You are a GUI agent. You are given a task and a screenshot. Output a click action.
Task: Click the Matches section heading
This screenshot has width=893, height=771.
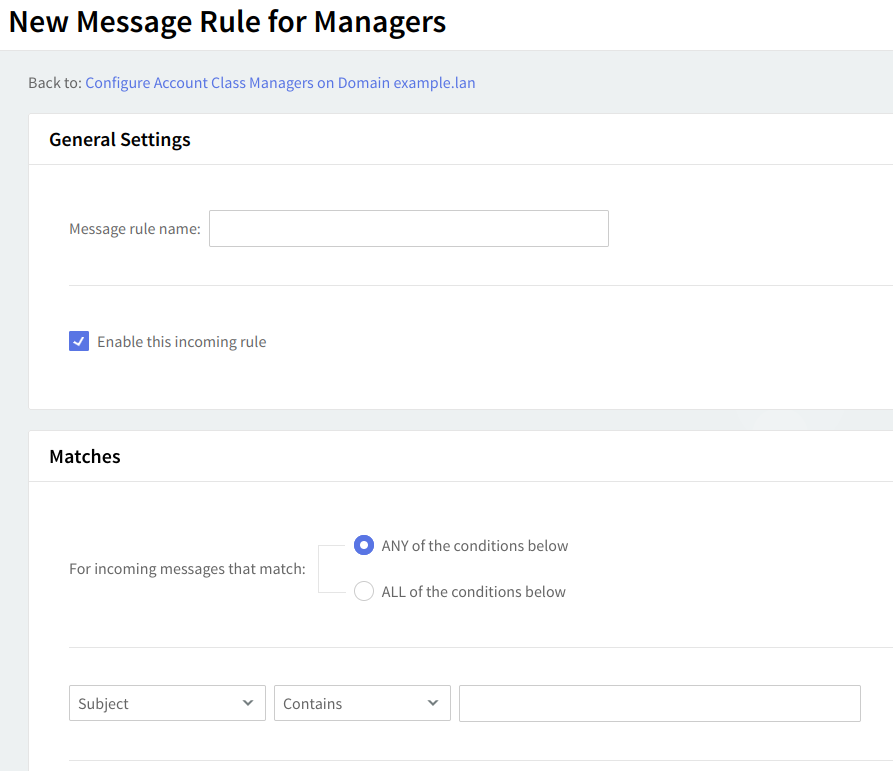coord(85,457)
